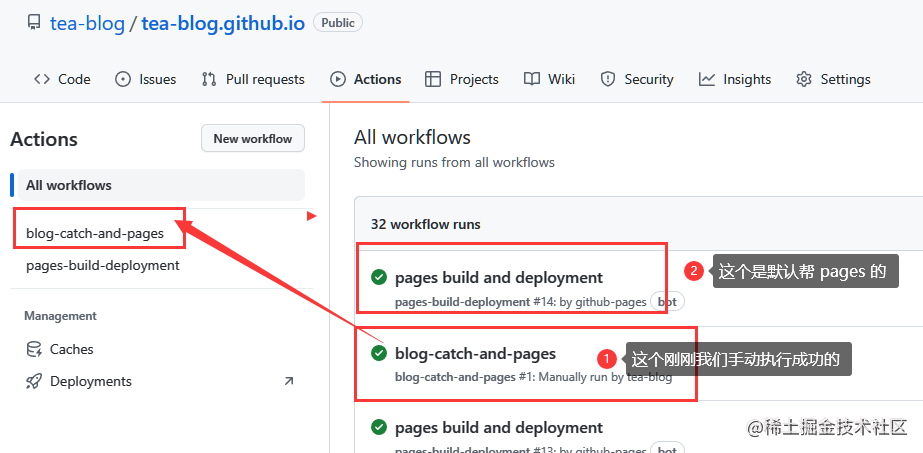Image resolution: width=923 pixels, height=453 pixels.
Task: Click the Security shield icon
Action: point(607,79)
